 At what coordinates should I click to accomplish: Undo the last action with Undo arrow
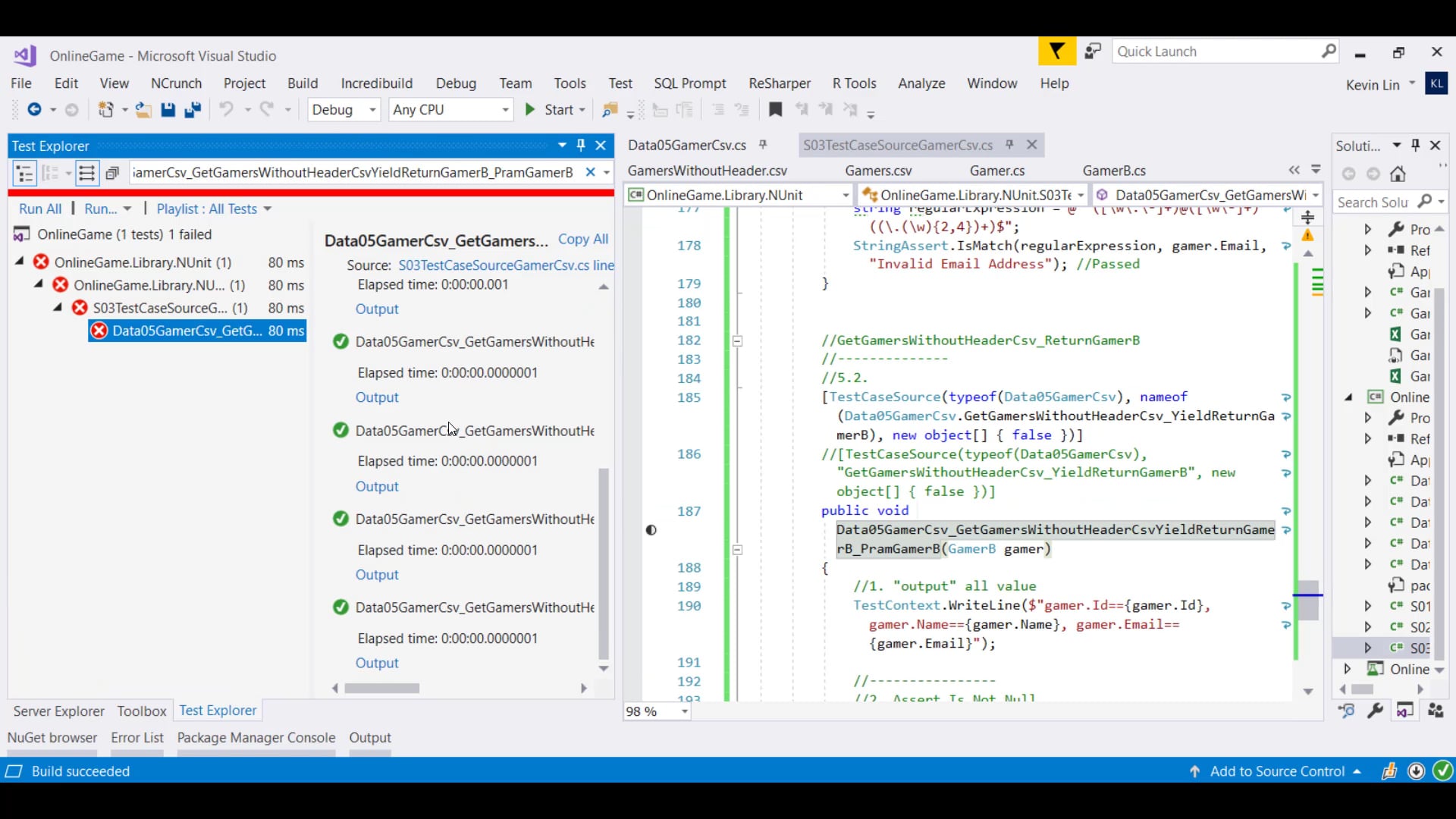(227, 110)
